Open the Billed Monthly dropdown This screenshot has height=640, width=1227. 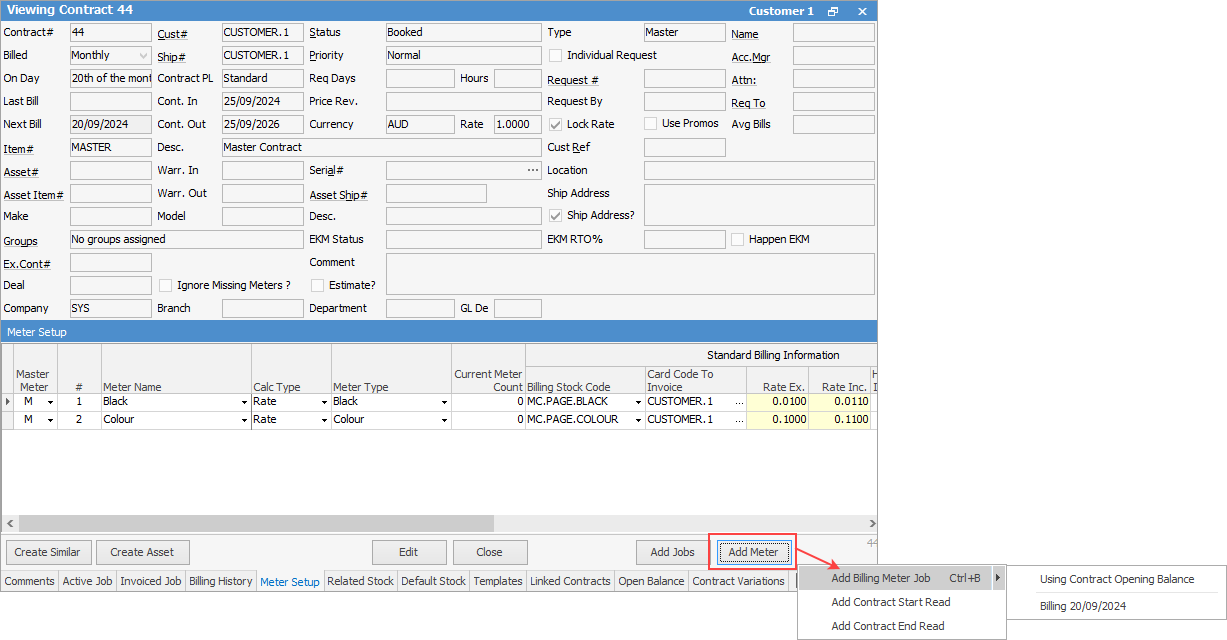coord(143,56)
